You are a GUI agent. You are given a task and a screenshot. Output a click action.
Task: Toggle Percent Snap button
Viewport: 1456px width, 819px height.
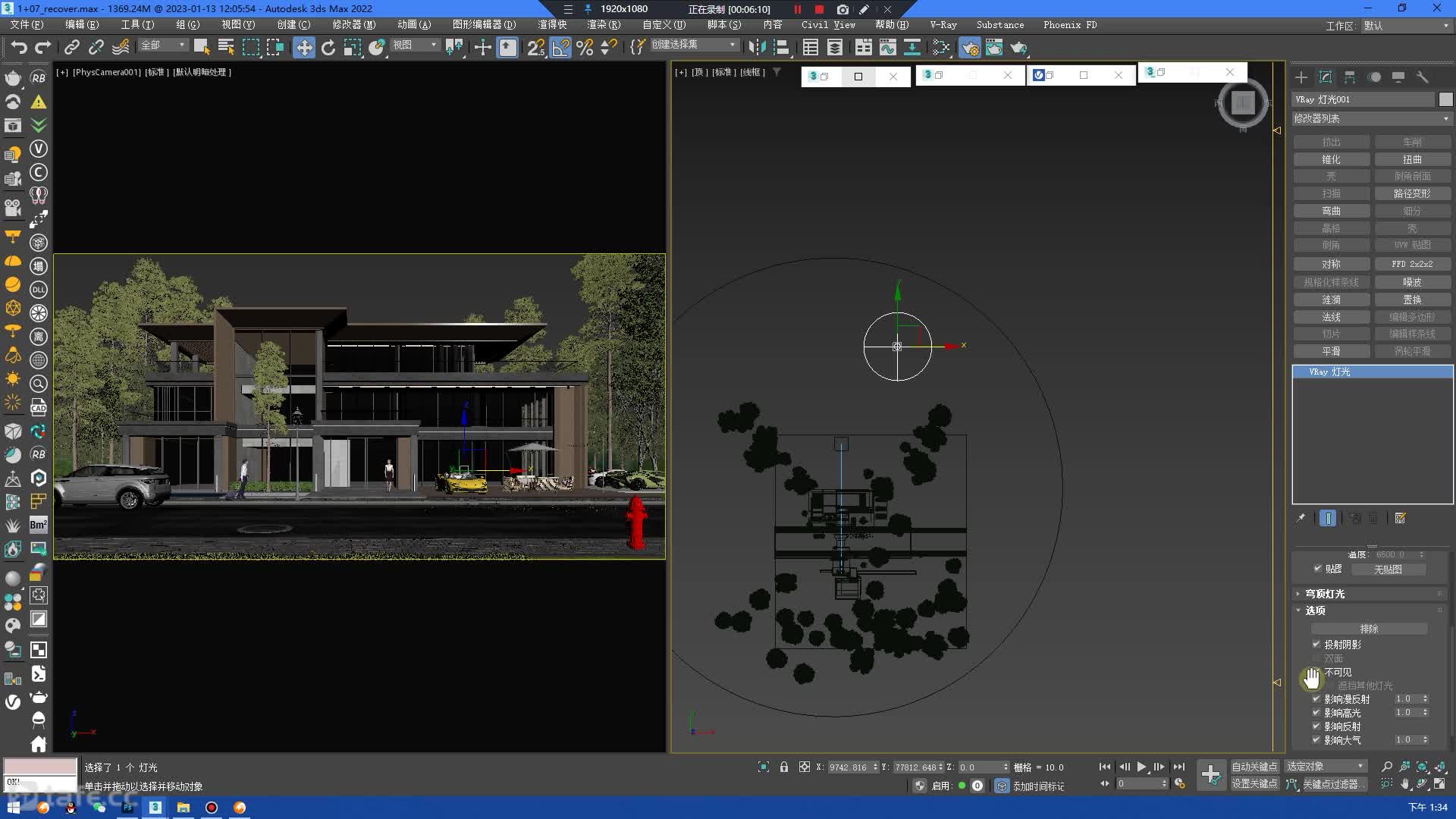[585, 47]
